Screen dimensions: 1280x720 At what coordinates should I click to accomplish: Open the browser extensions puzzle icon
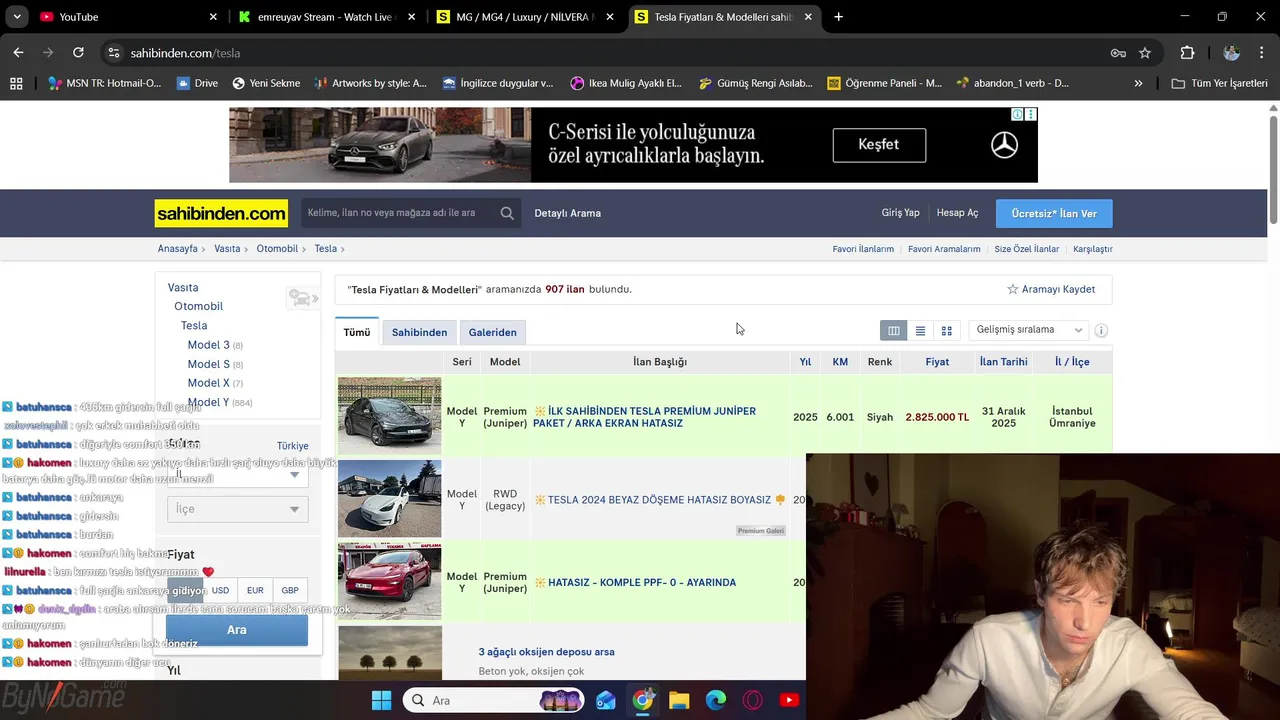pyautogui.click(x=1187, y=53)
